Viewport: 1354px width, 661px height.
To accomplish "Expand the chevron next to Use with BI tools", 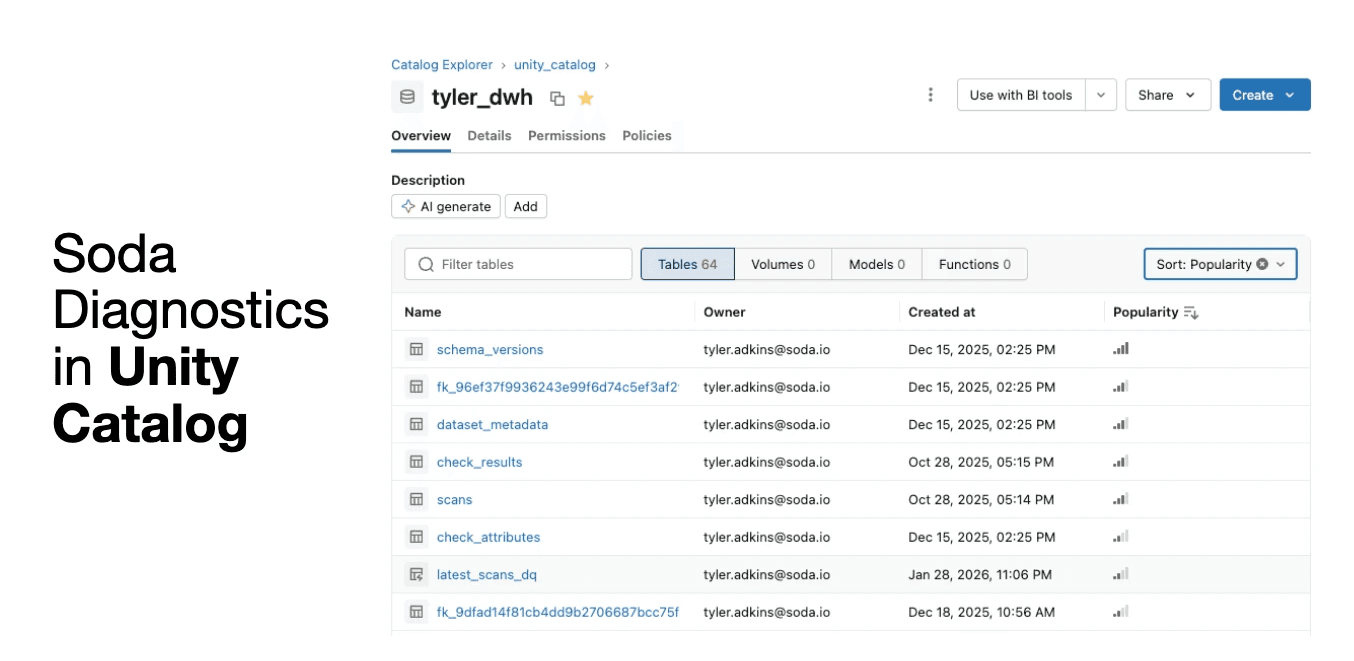I will (x=1101, y=94).
